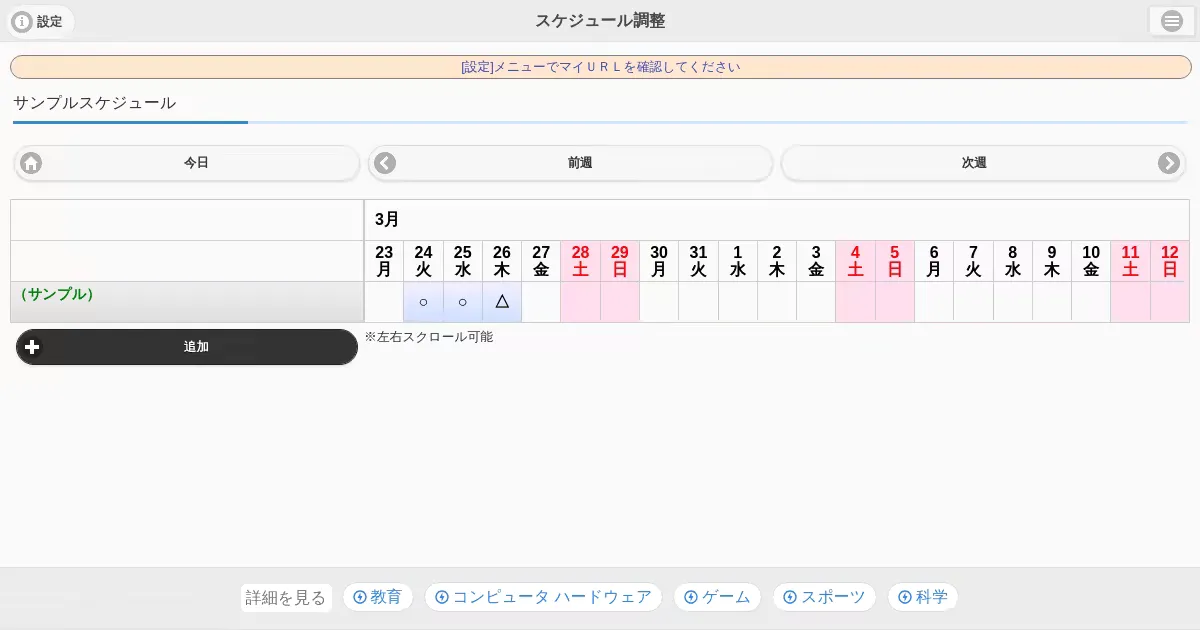
Task: Click the right arrow icon on 次週
Action: point(1168,163)
